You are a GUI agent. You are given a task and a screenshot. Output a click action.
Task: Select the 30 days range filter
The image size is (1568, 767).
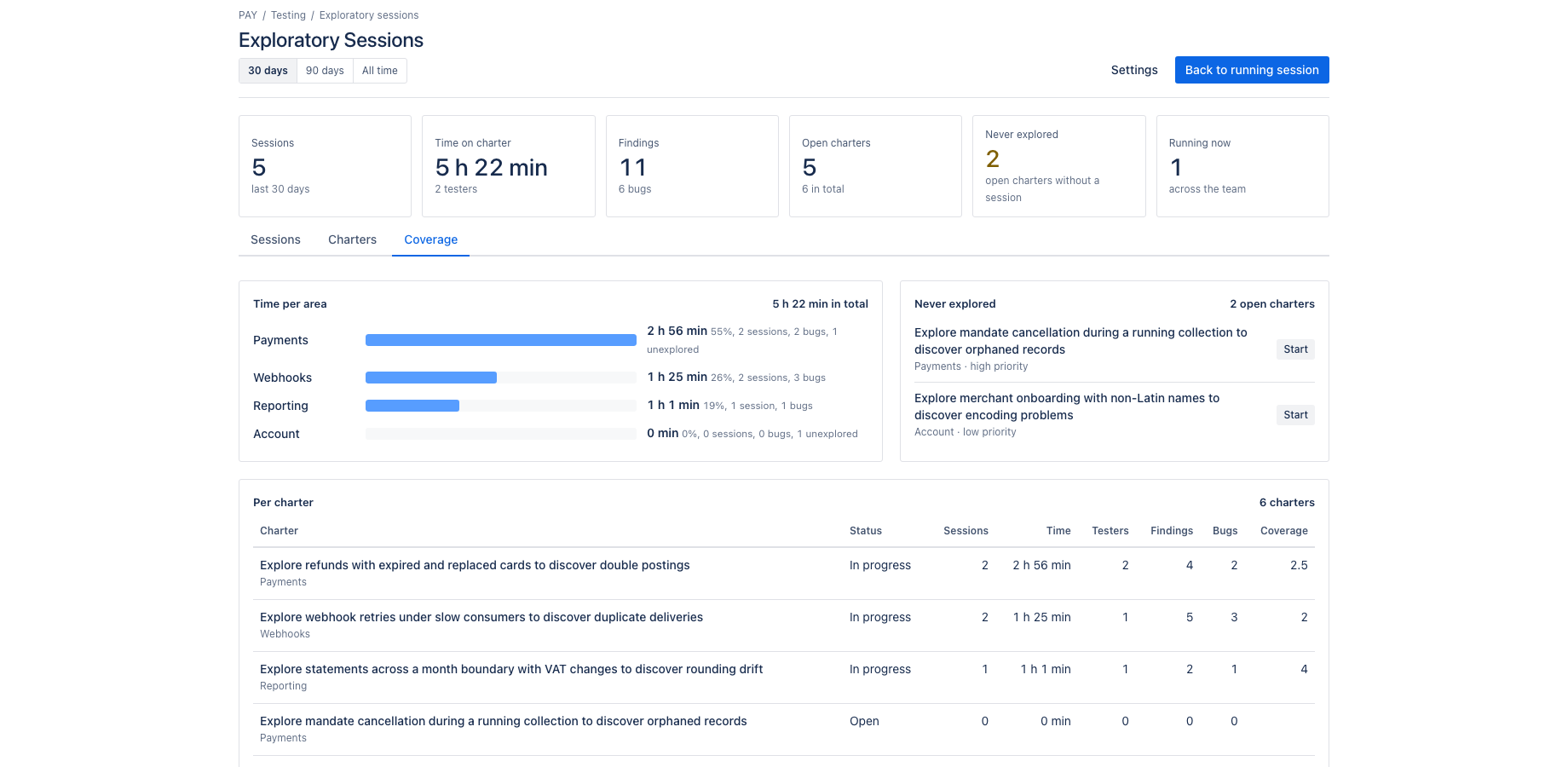(x=268, y=71)
